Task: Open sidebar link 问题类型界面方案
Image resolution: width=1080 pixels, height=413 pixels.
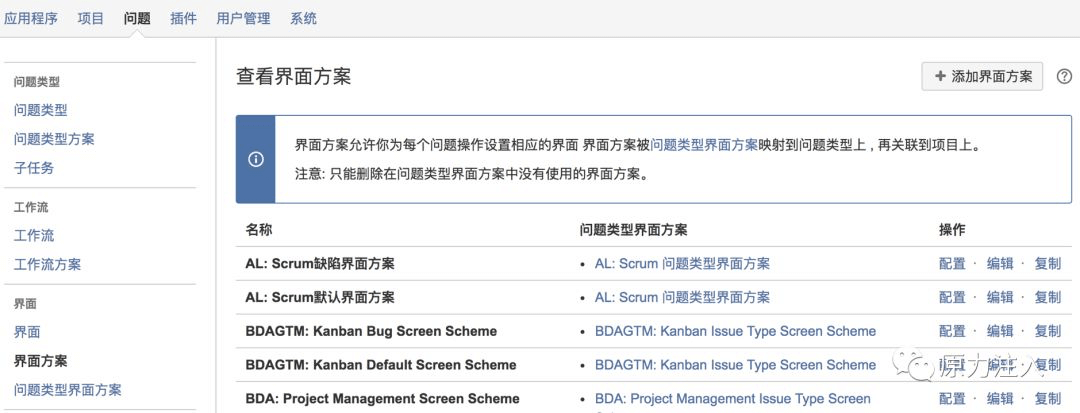Action: (x=68, y=390)
